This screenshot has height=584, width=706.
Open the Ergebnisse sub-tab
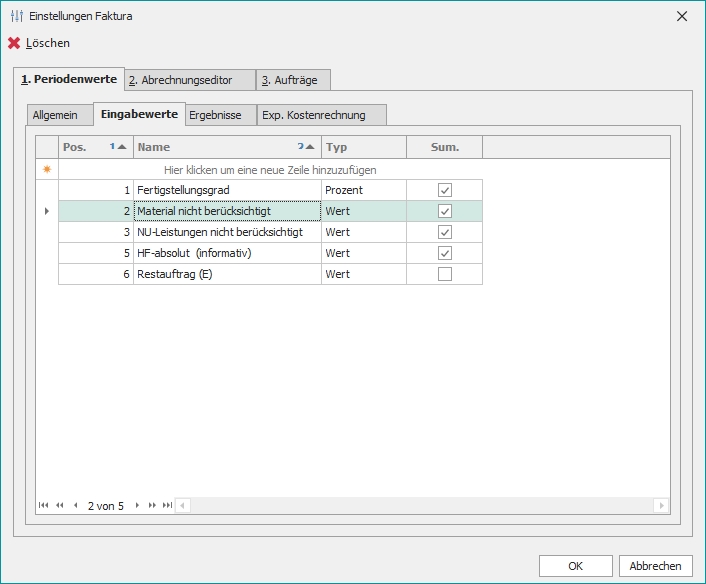tap(215, 115)
